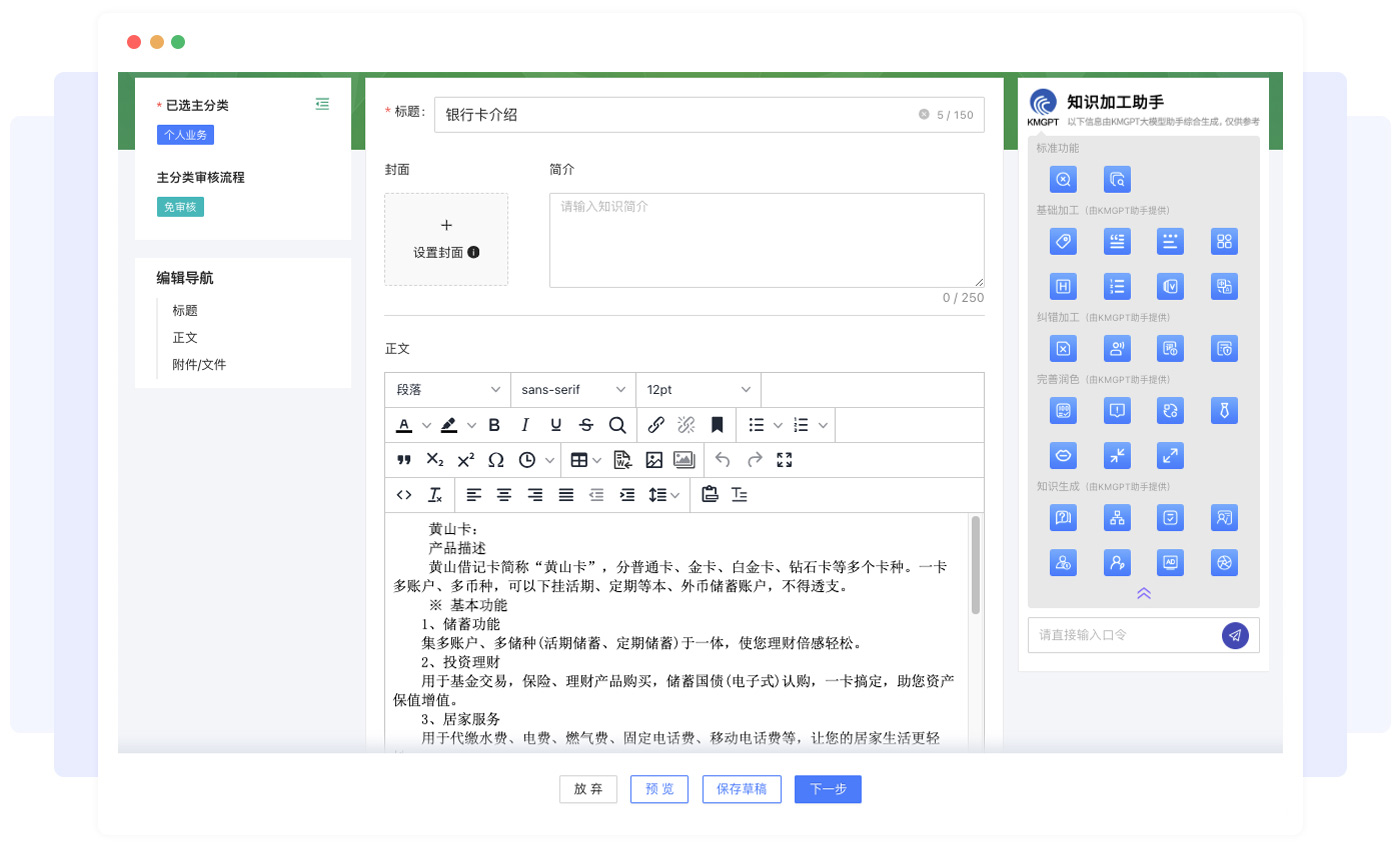Toggle bold formatting in editor toolbar
Viewport: 1400px width, 850px height.
[494, 425]
